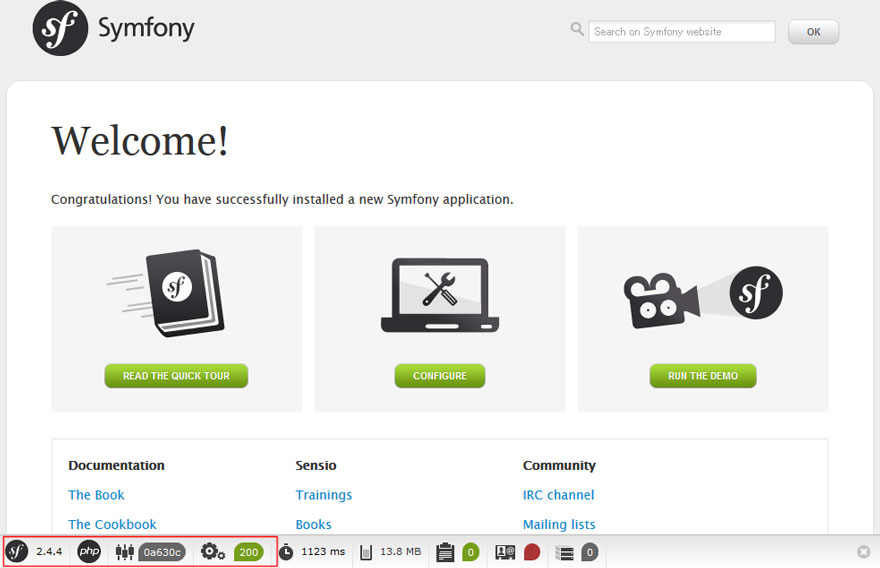
Task: Click the red security status badge
Action: pyautogui.click(x=531, y=552)
